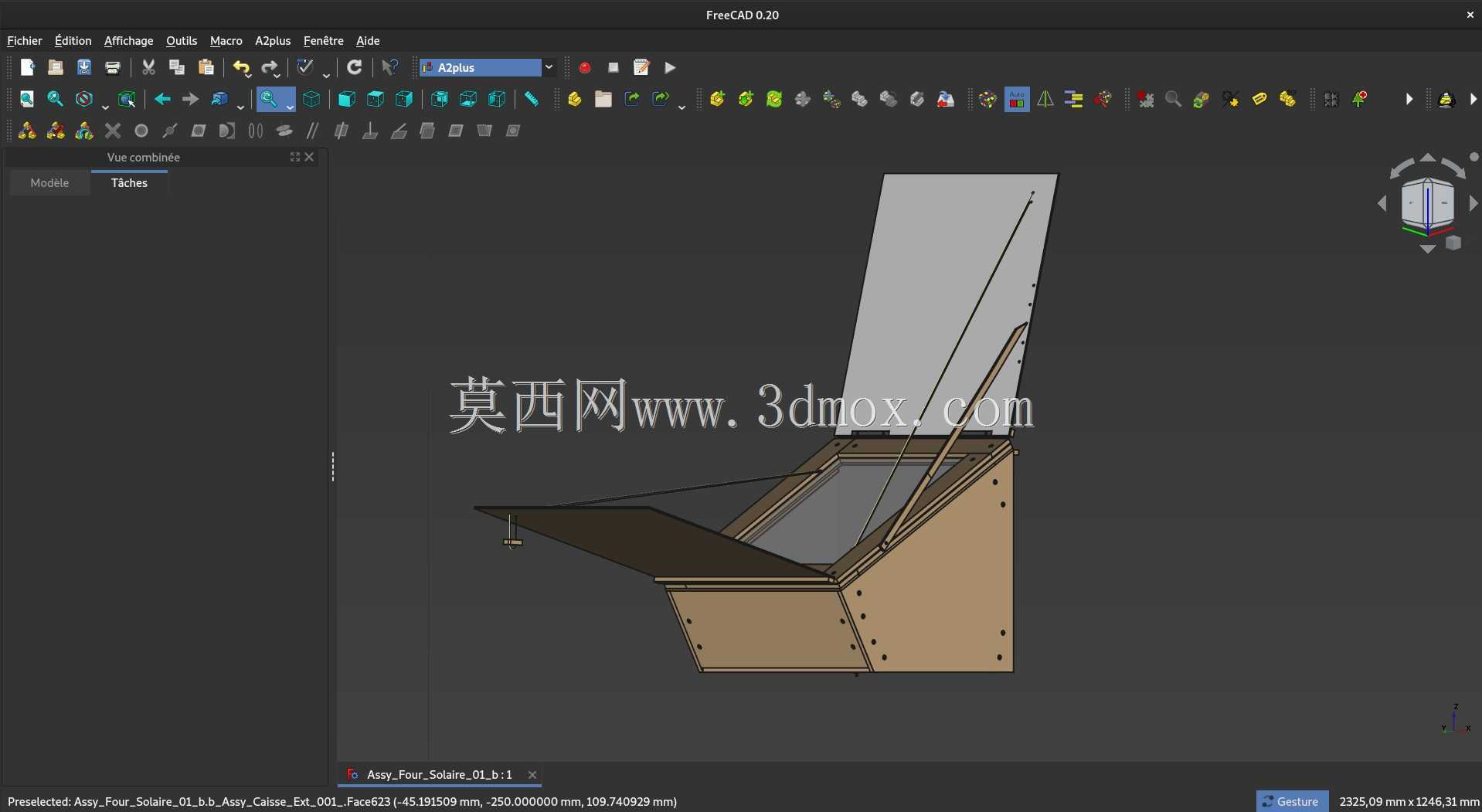Click the Gesture navigation style button
This screenshot has width=1482, height=812.
(1292, 802)
